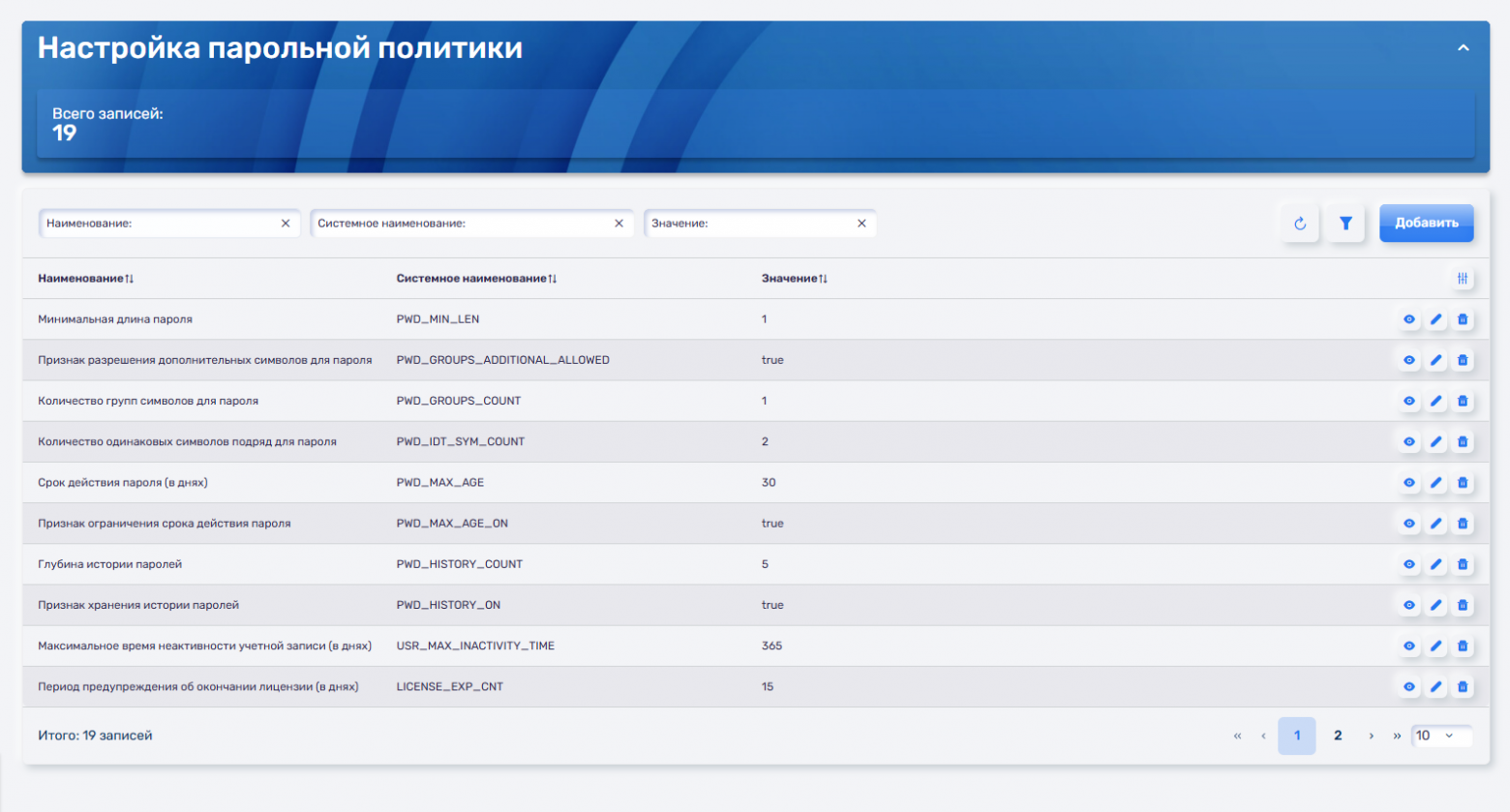This screenshot has width=1510, height=812.
Task: Jump to the last page
Action: click(1397, 736)
